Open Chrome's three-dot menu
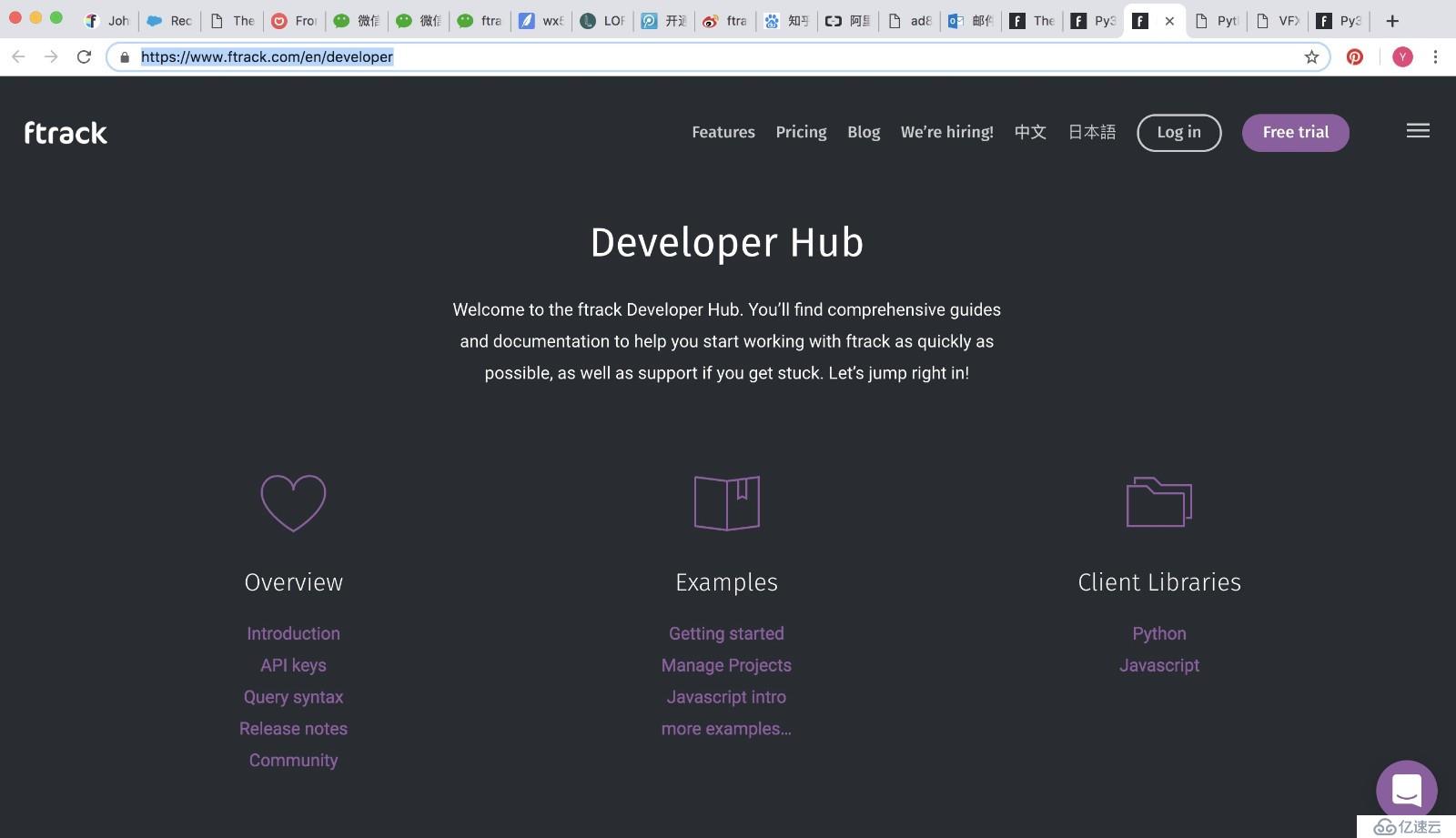Image resolution: width=1456 pixels, height=838 pixels. (1435, 56)
